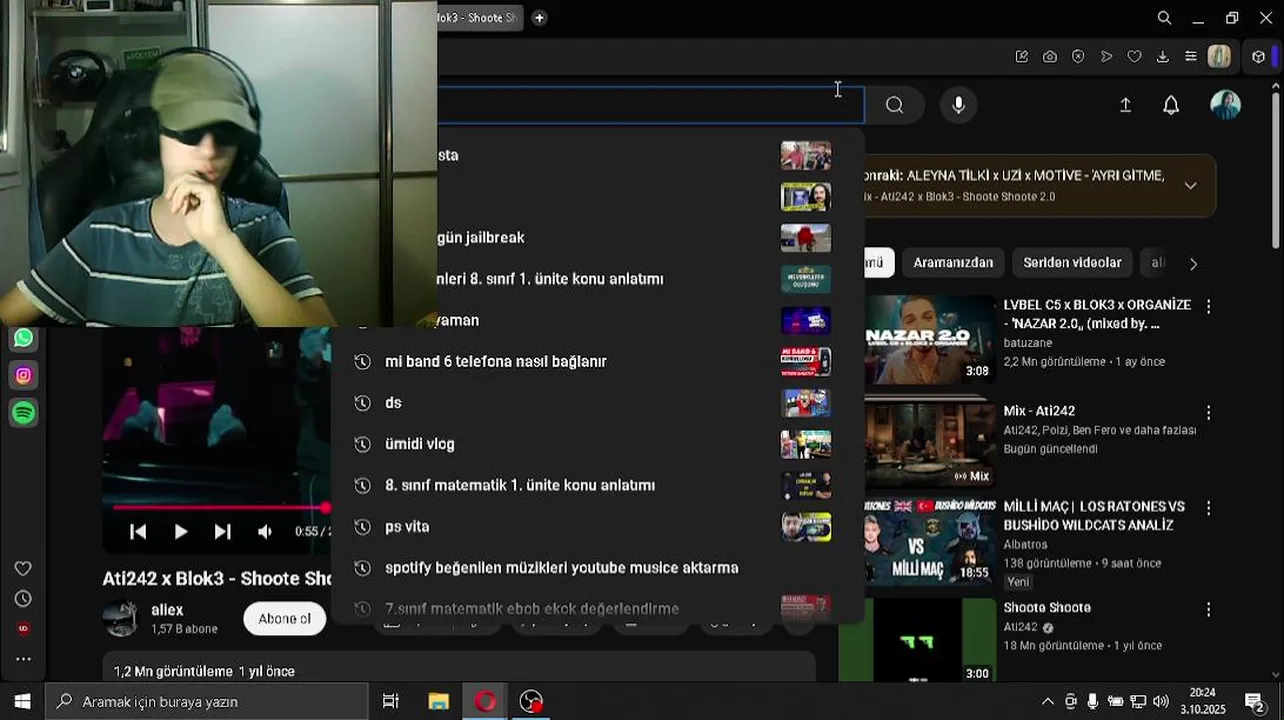This screenshot has height=720, width=1284.
Task: Open options for Shoote Shoote video
Action: tap(1208, 609)
